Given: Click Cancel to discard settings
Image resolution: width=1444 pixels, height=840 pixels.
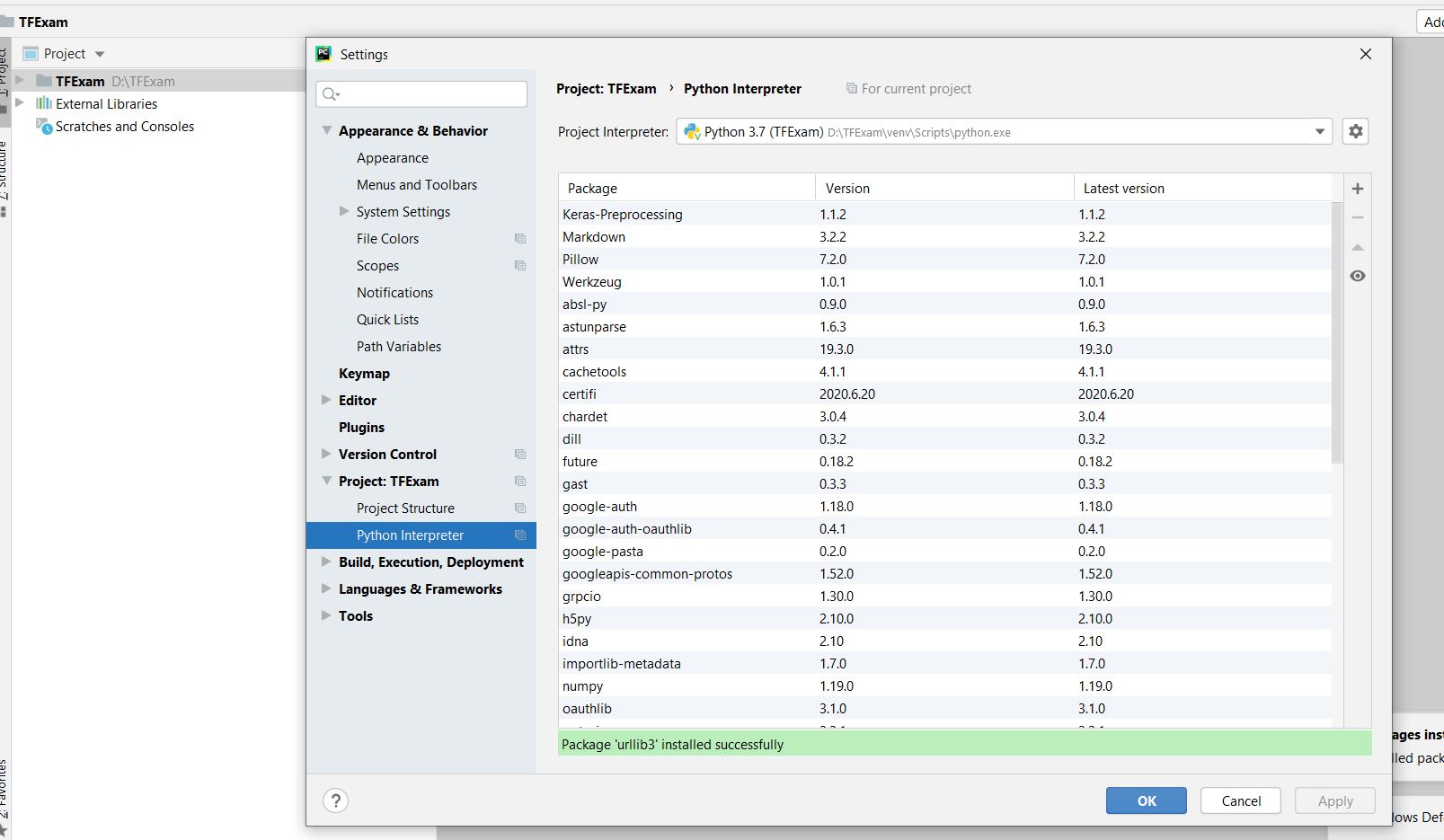Looking at the screenshot, I should click(x=1241, y=800).
